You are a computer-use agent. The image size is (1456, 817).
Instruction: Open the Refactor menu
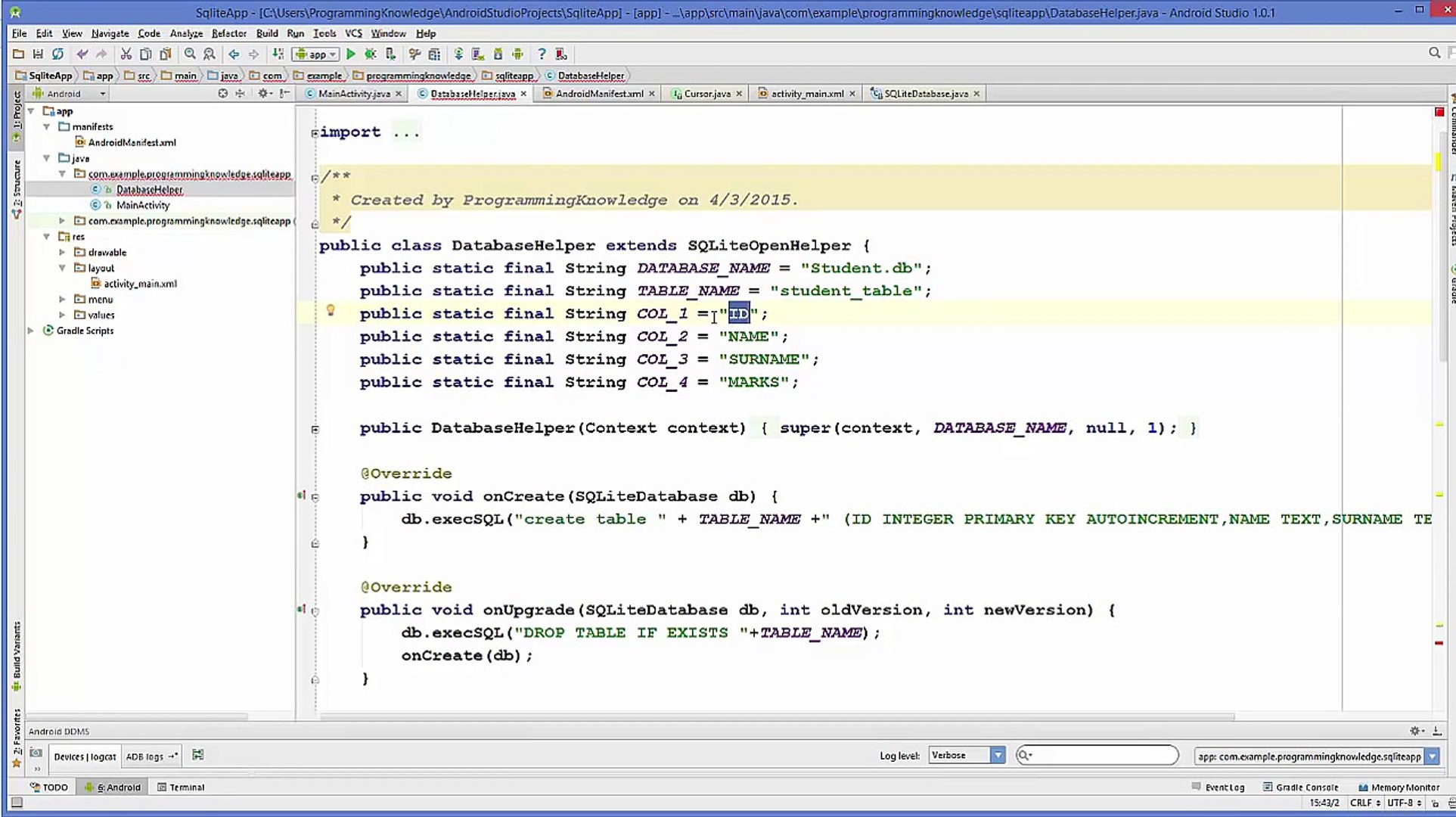click(x=229, y=33)
